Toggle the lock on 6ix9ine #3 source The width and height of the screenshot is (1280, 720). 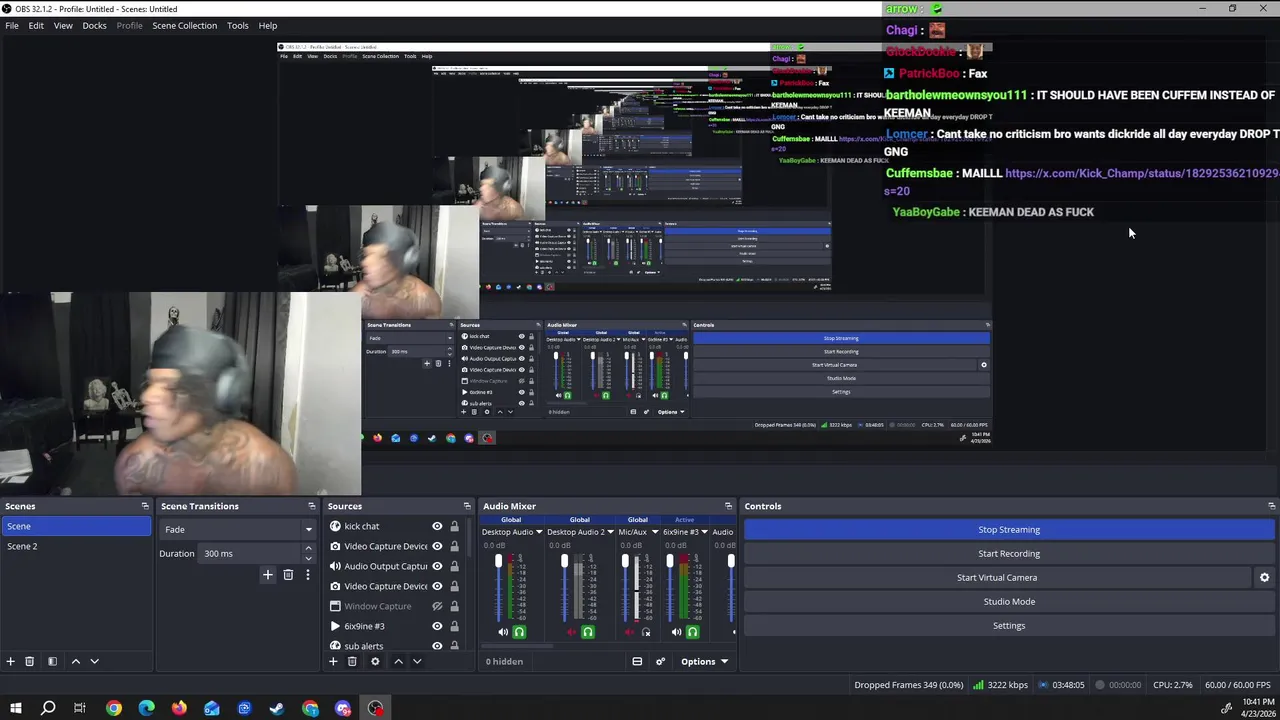(x=454, y=626)
